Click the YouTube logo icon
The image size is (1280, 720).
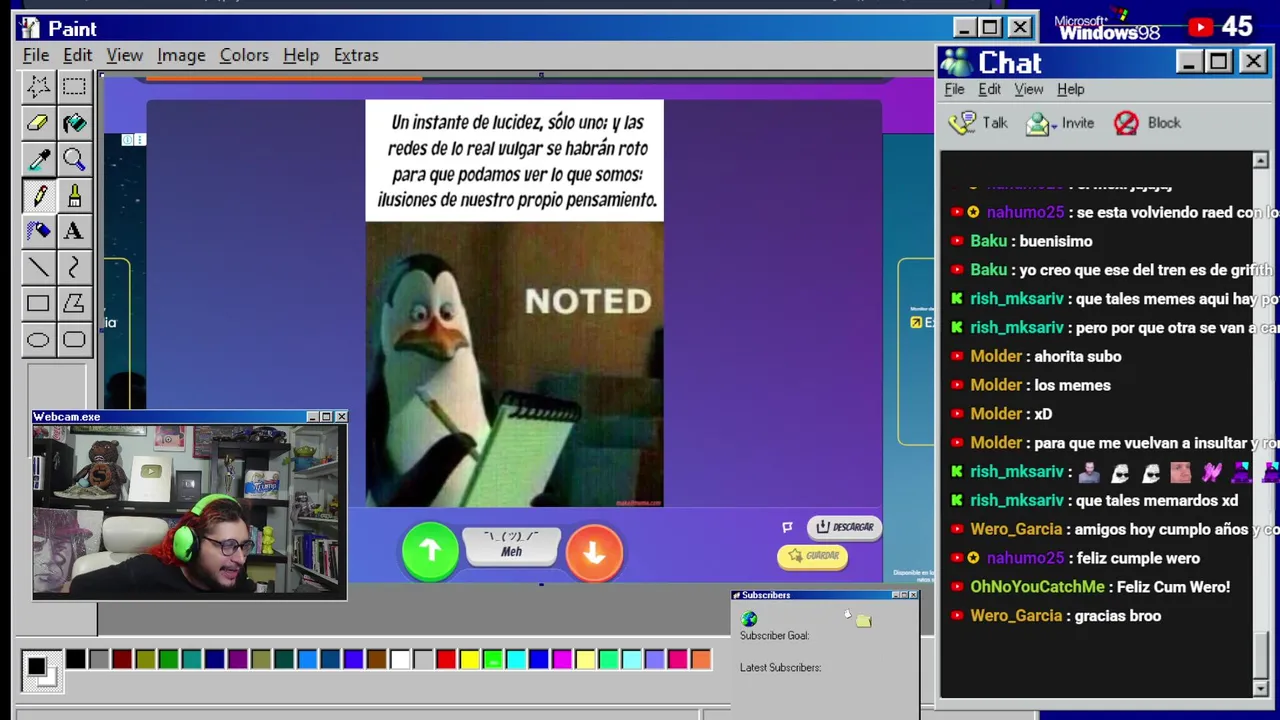[x=1200, y=27]
